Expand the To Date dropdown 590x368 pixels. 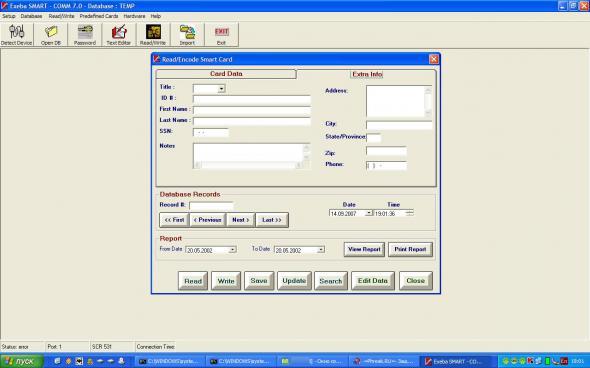click(x=321, y=250)
